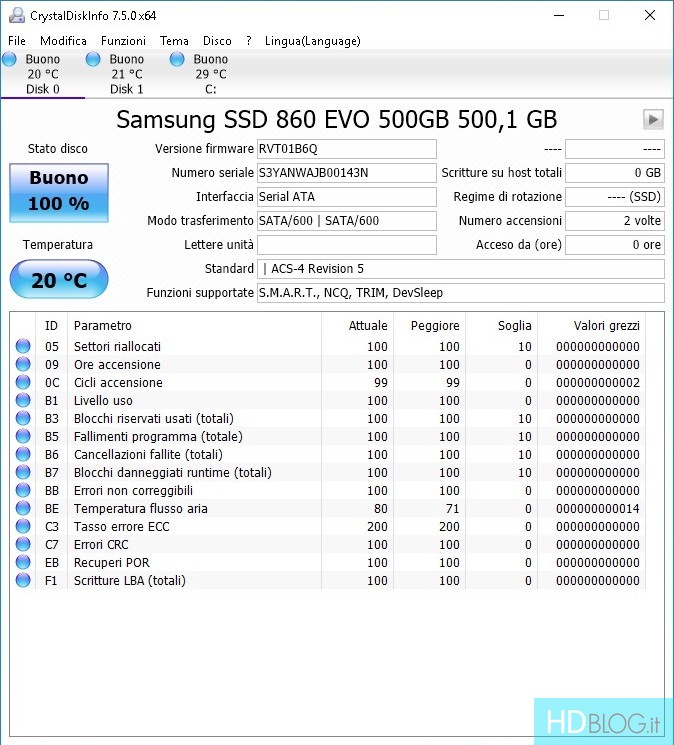Image resolution: width=674 pixels, height=745 pixels.
Task: Select the 'Livello uso' parameter text
Action: [103, 401]
